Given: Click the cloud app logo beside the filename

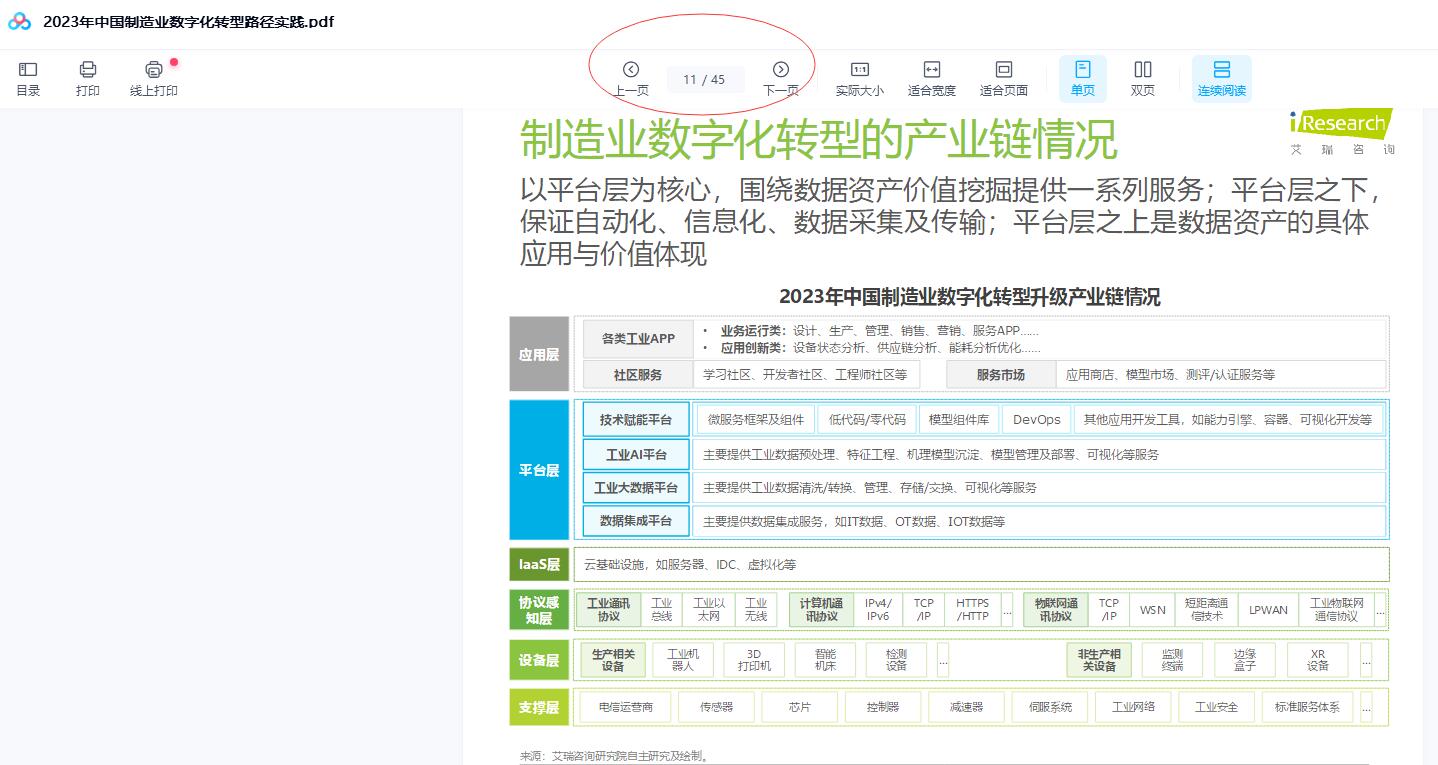Looking at the screenshot, I should coord(20,21).
